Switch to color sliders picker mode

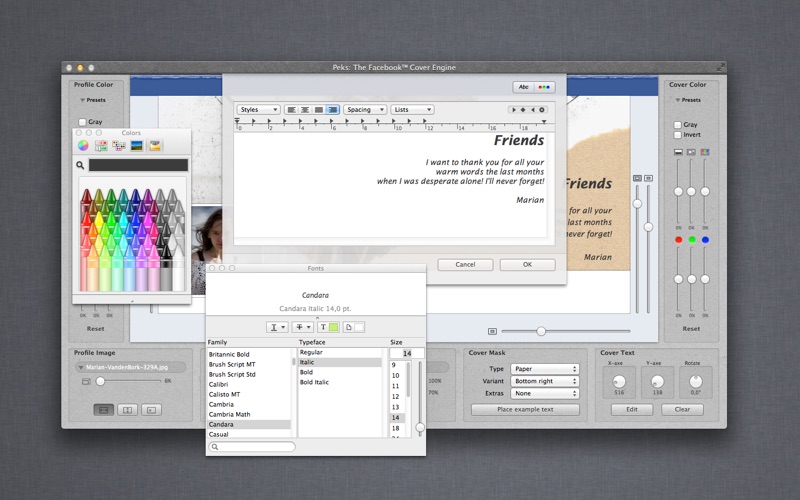(101, 146)
